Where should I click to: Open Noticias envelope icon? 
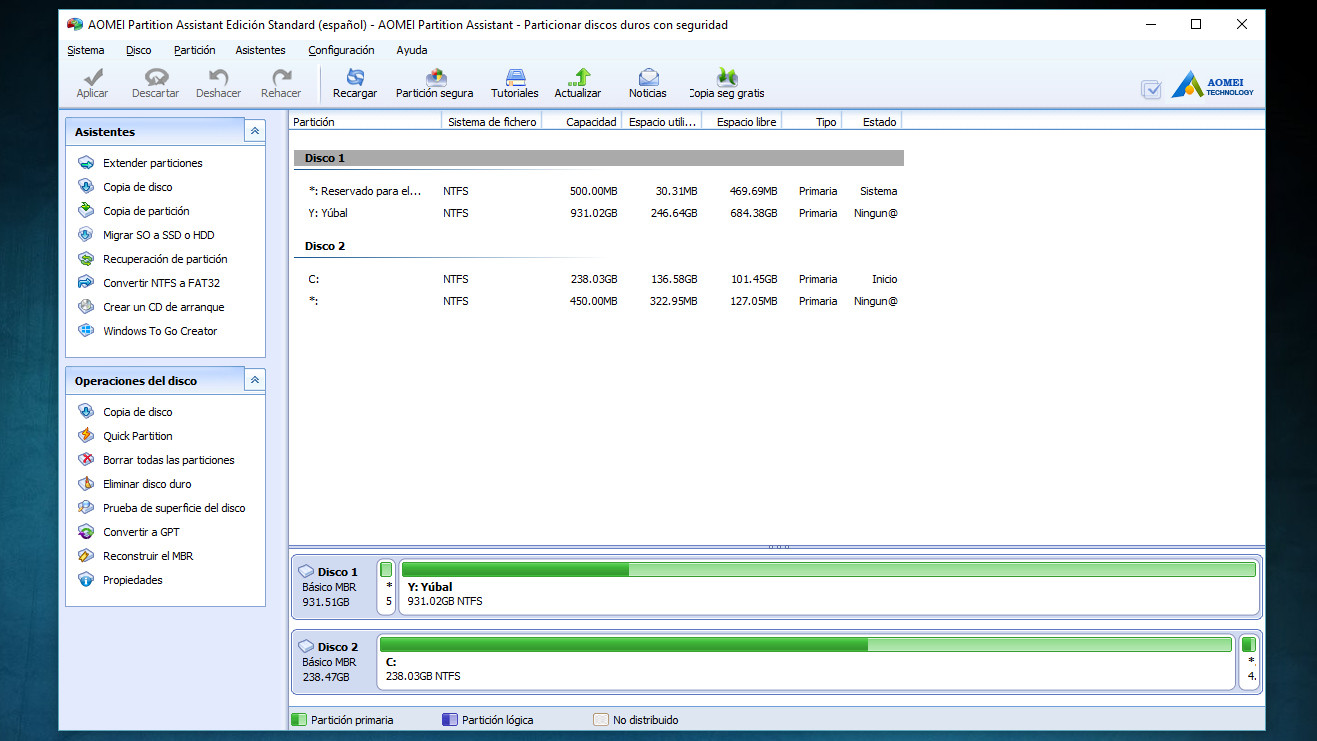pyautogui.click(x=648, y=78)
